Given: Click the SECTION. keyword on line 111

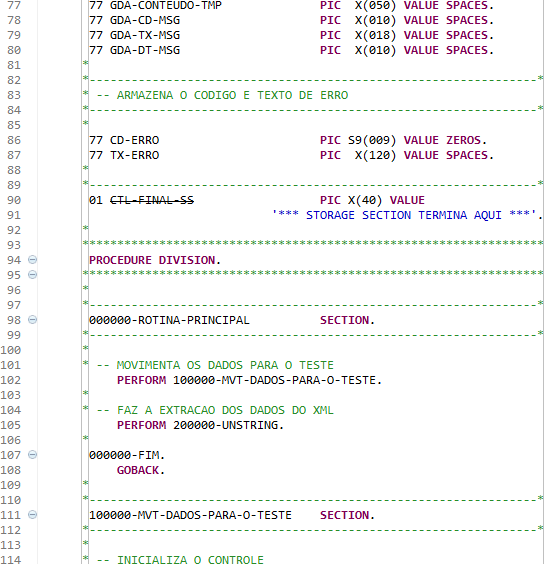Looking at the screenshot, I should pos(348,515).
